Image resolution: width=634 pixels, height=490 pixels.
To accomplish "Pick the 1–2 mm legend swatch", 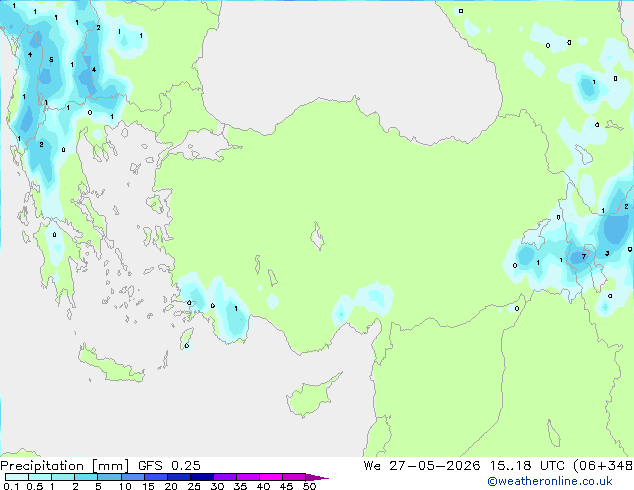I will click(x=63, y=477).
